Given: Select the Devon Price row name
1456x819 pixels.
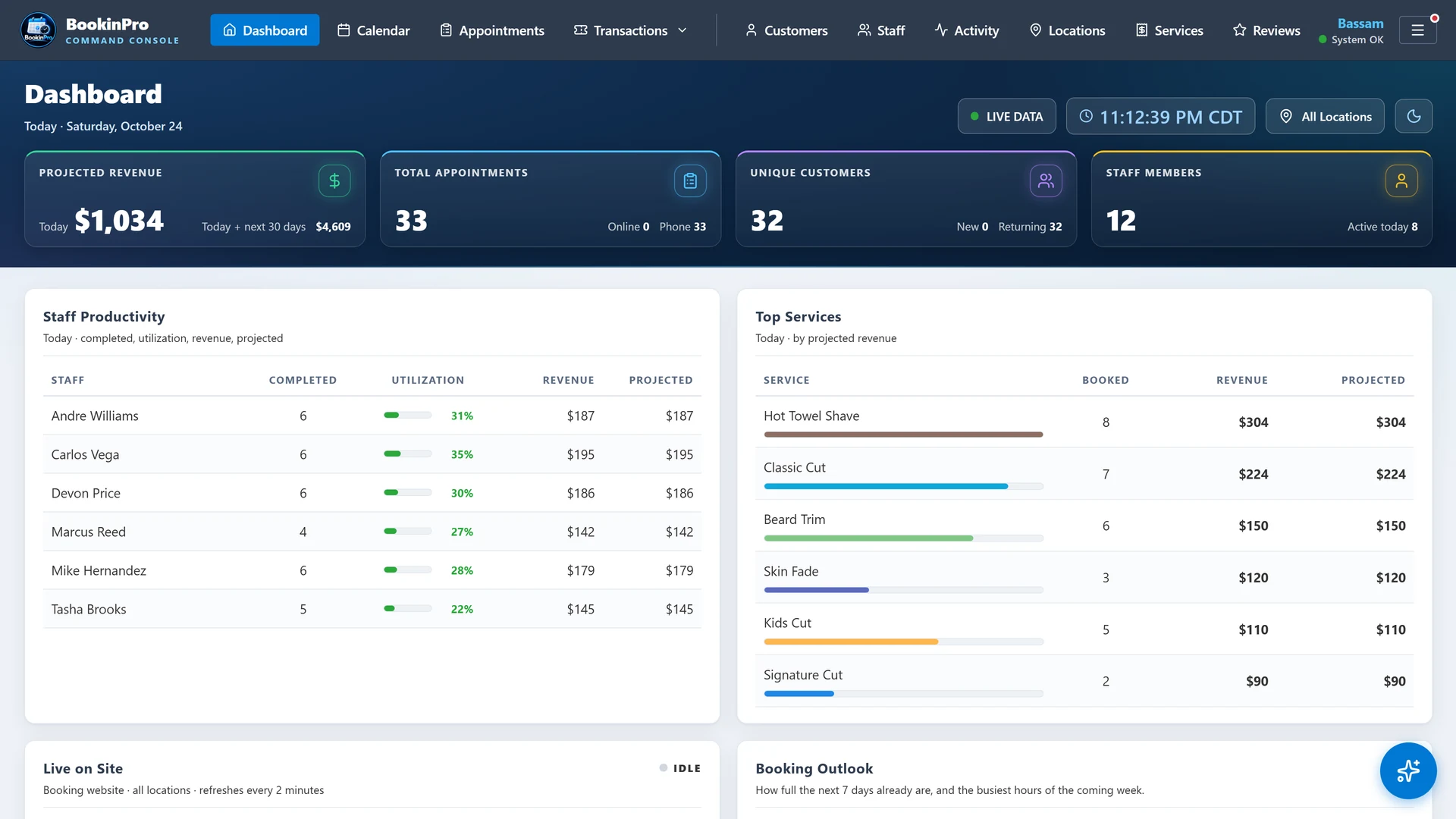Looking at the screenshot, I should coord(86,493).
